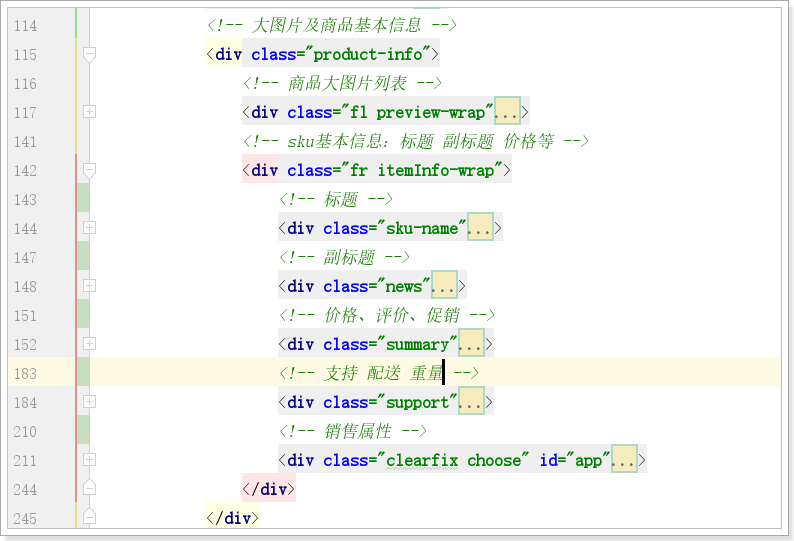This screenshot has height=541, width=794.
Task: Click green change marker beside line 210
Action: click(83, 430)
